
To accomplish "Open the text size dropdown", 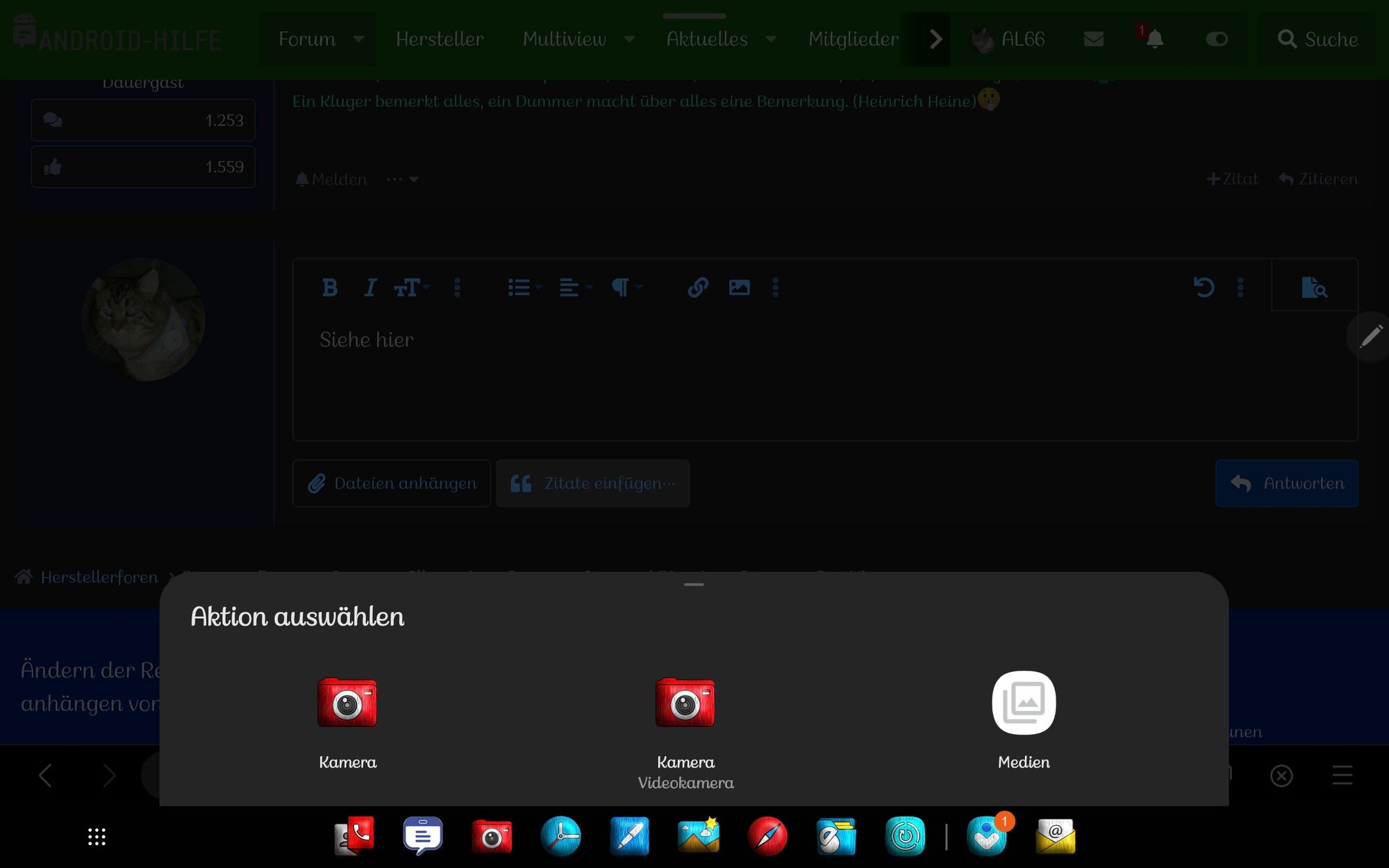I will pyautogui.click(x=412, y=287).
